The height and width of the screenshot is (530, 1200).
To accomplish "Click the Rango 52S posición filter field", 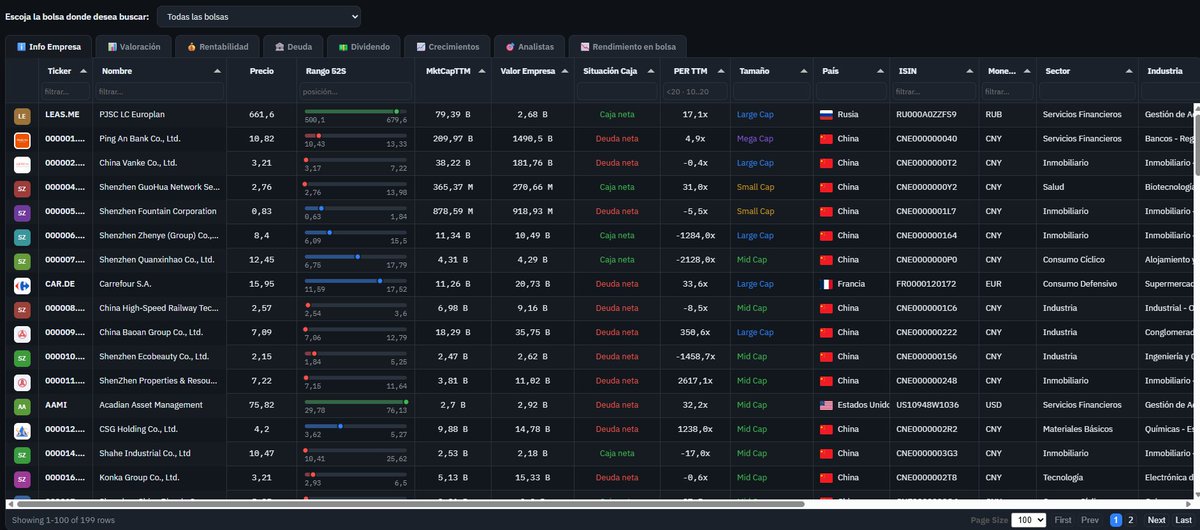I will [355, 92].
